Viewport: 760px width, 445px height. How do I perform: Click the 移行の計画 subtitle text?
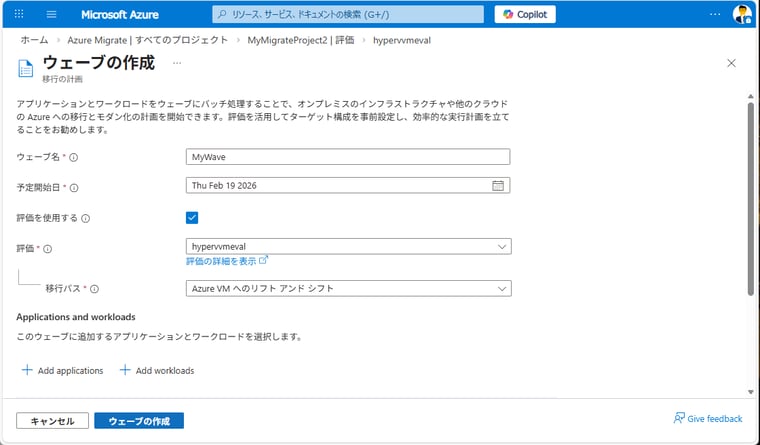63,79
